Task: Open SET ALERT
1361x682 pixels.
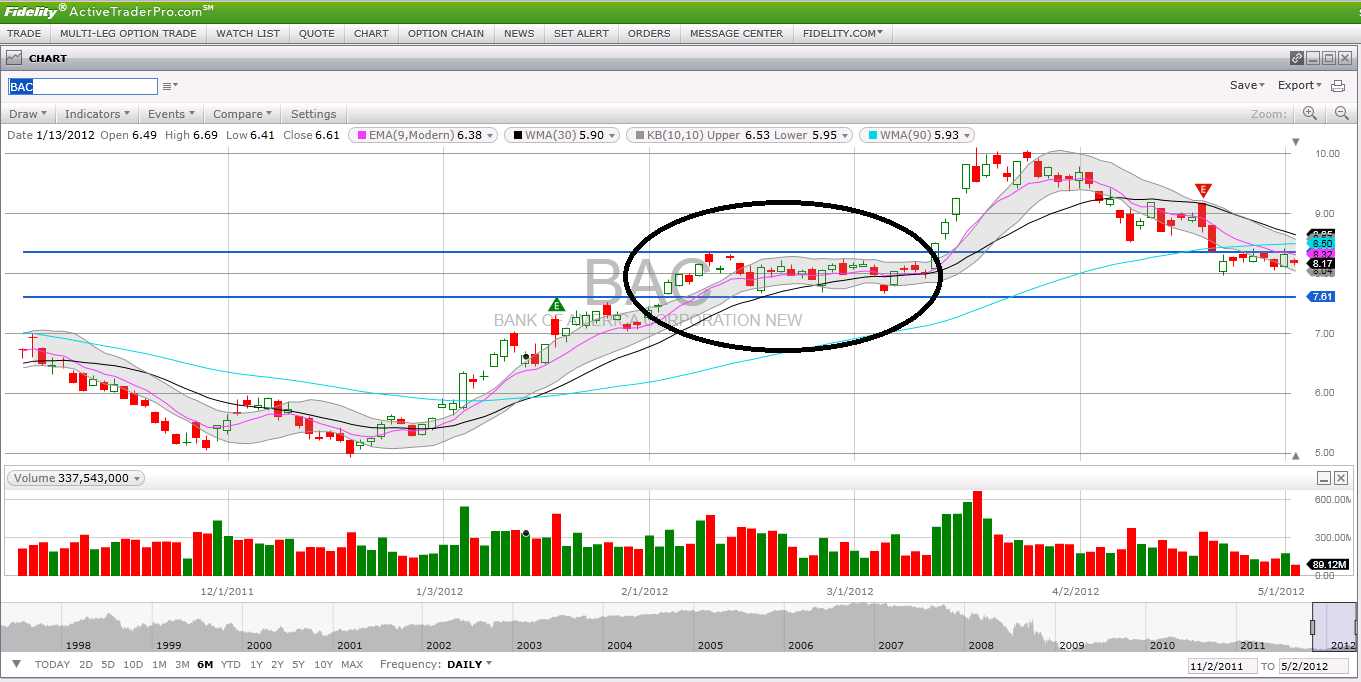Action: coord(581,33)
